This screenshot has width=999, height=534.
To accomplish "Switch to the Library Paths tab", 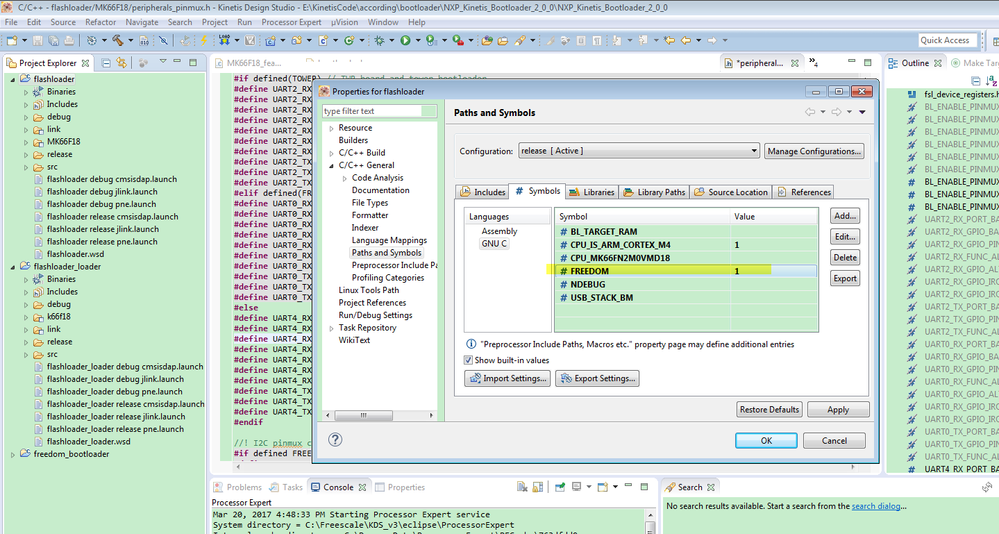I will point(654,192).
